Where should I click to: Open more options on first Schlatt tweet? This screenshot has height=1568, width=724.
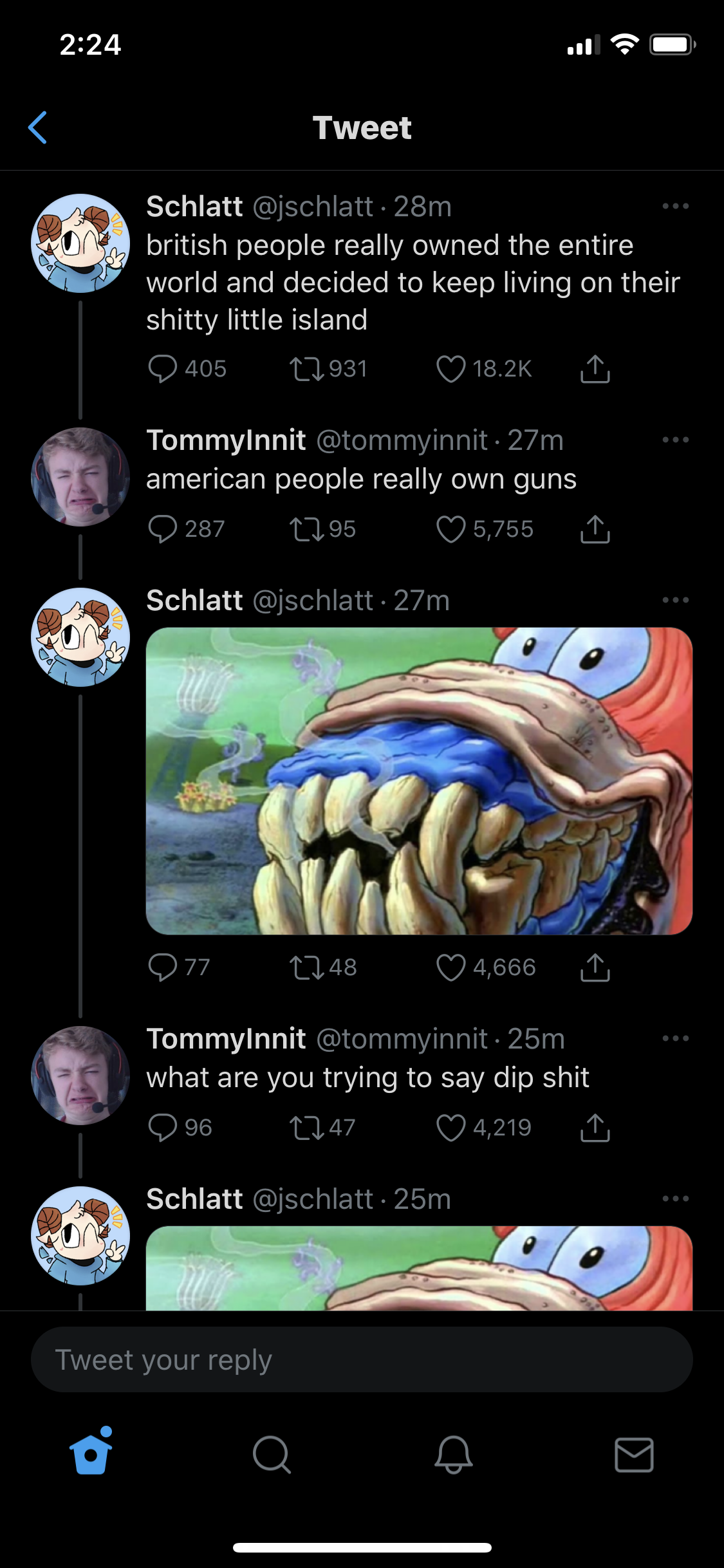(675, 206)
